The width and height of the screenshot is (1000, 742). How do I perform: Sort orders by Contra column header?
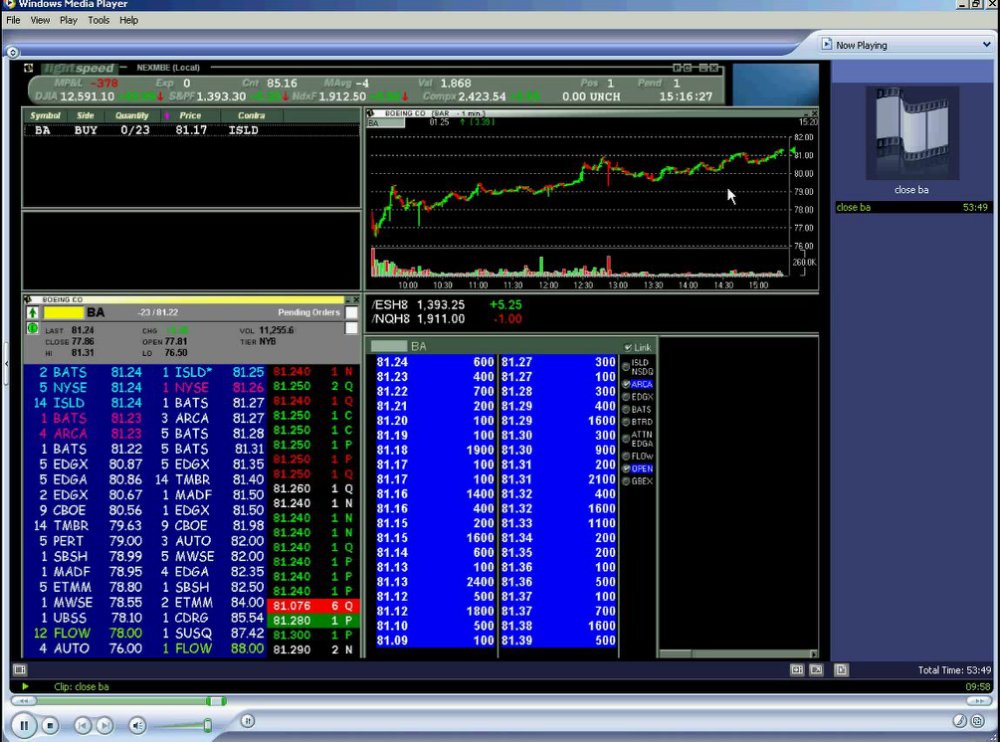click(x=251, y=115)
